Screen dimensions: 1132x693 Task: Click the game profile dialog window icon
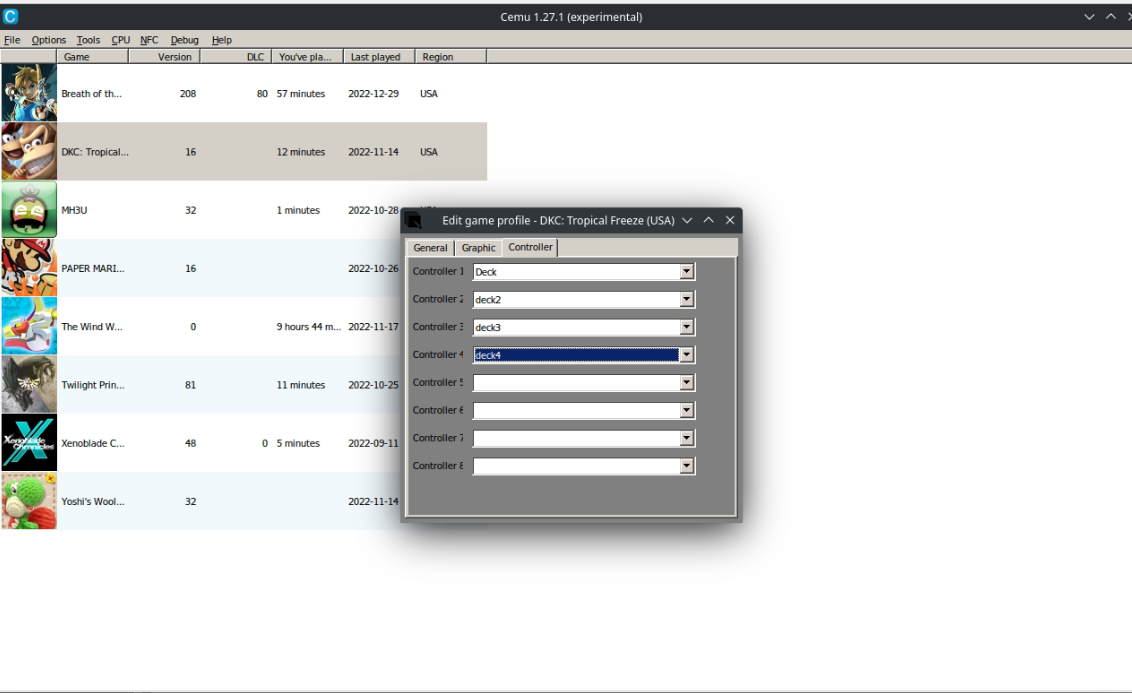point(414,220)
